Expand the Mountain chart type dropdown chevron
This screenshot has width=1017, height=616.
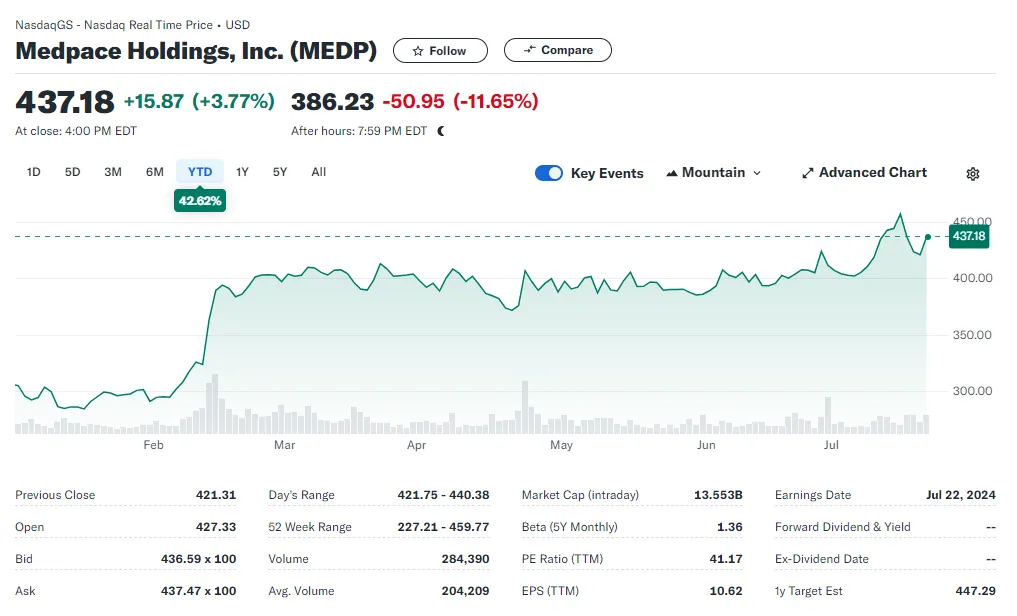(x=757, y=173)
